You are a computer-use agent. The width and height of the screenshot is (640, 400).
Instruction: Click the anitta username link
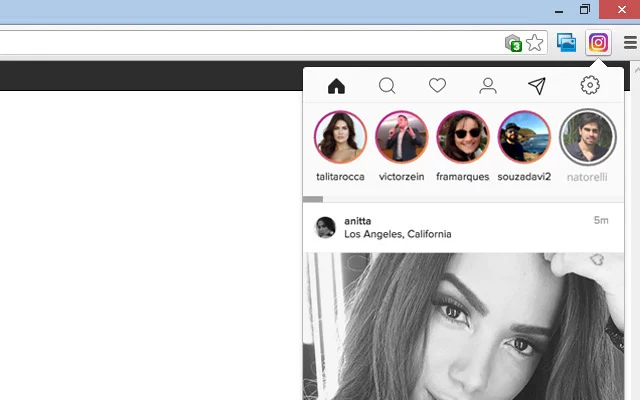pyautogui.click(x=358, y=221)
